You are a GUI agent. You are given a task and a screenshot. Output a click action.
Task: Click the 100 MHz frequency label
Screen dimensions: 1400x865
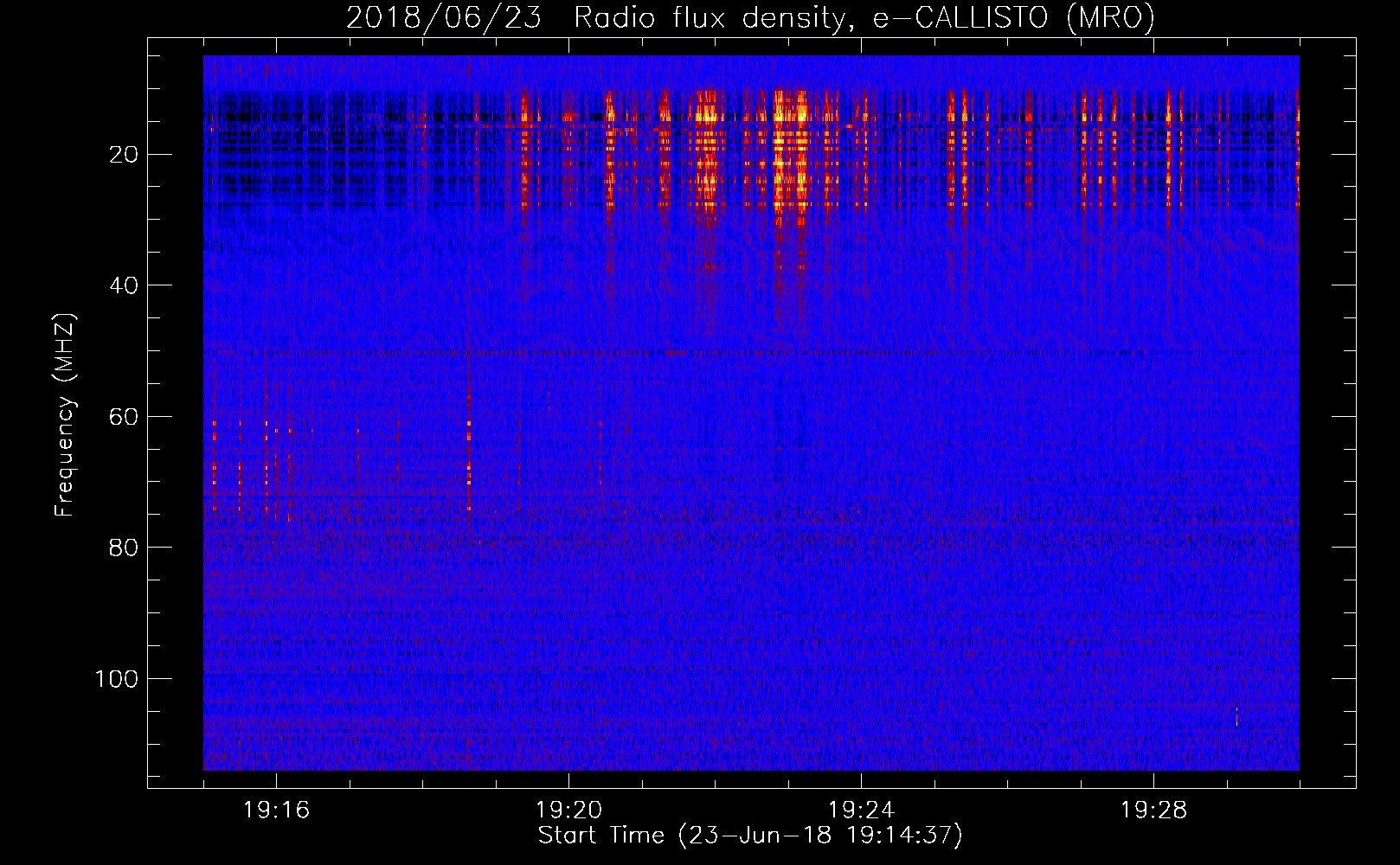(117, 679)
